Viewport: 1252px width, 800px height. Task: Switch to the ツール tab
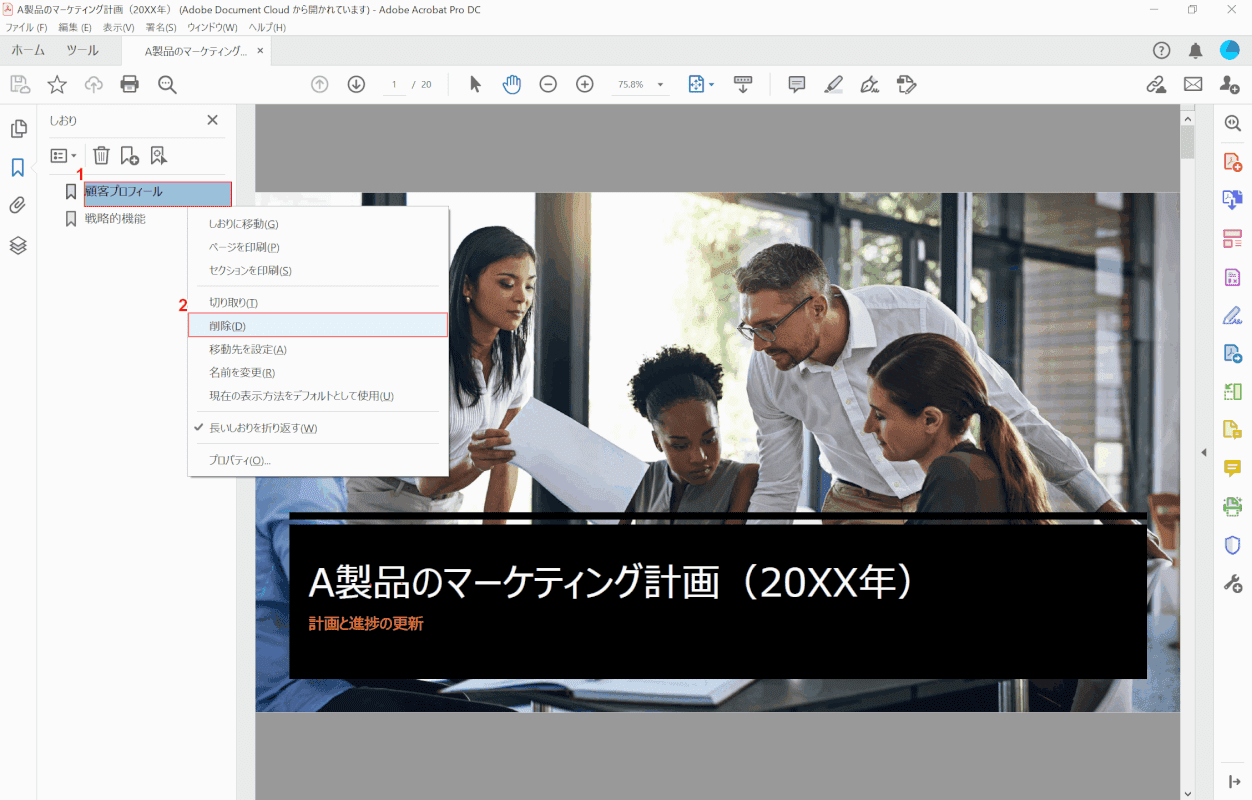83,51
